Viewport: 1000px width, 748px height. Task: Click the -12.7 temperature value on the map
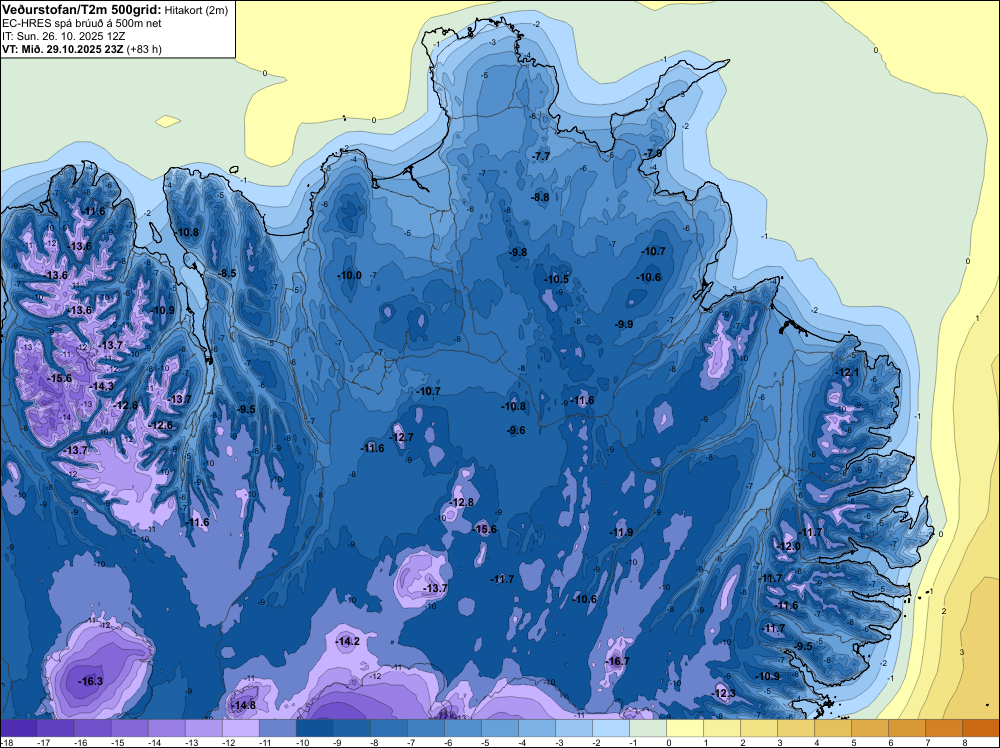click(x=402, y=437)
